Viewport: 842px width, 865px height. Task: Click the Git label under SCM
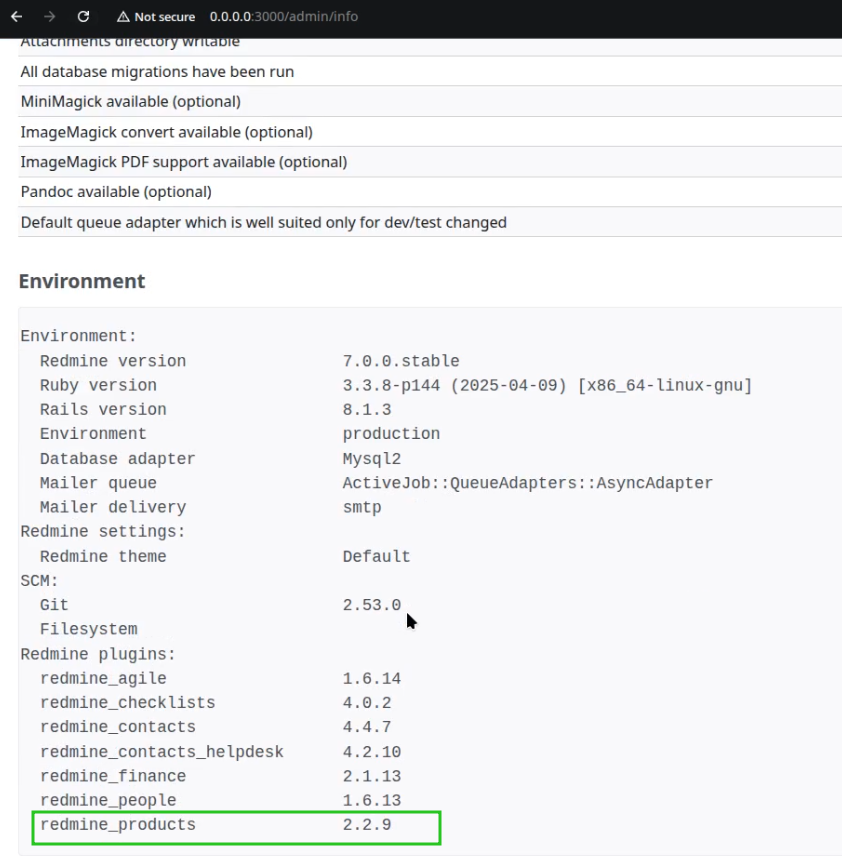coord(54,605)
